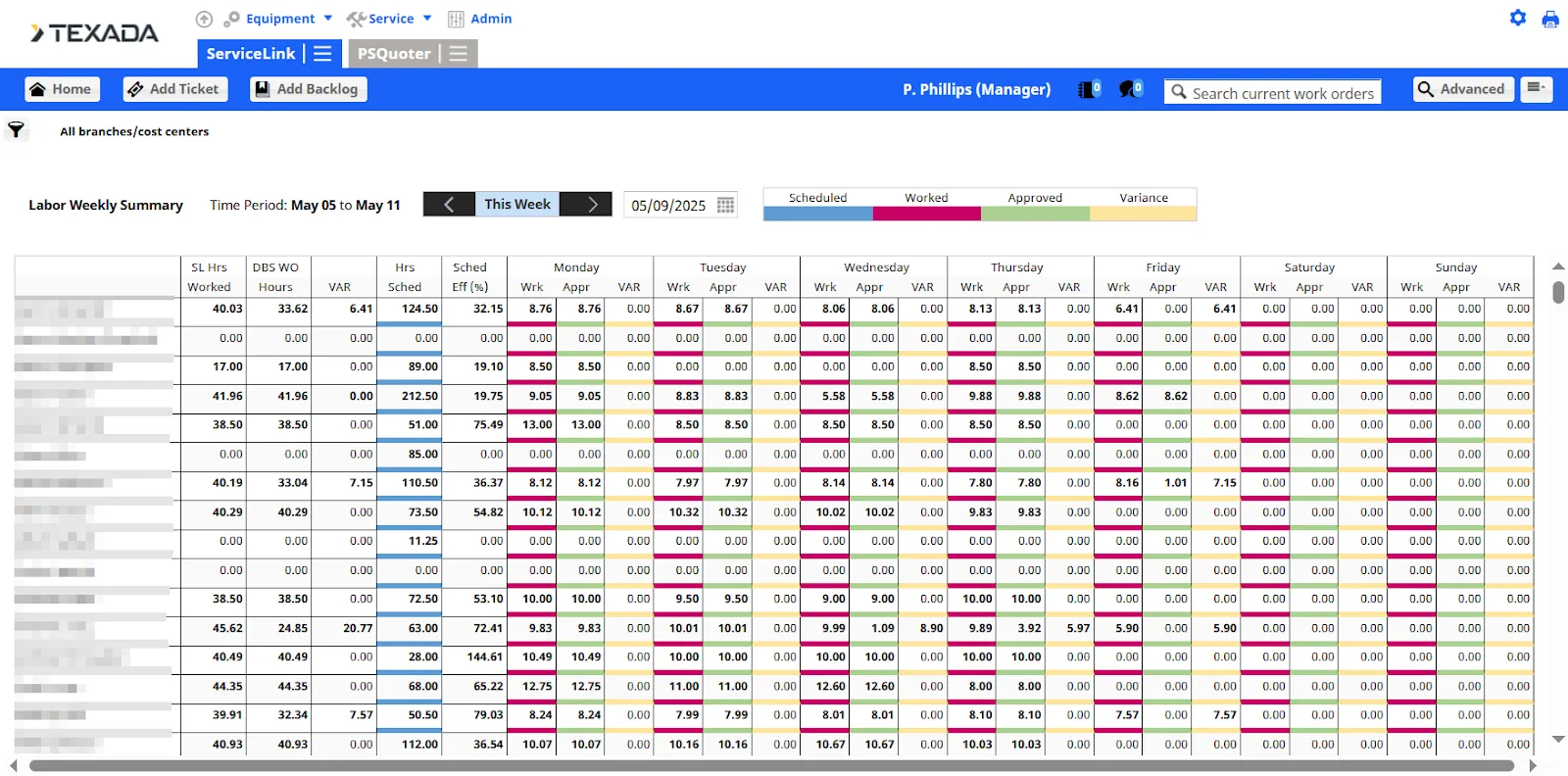The height and width of the screenshot is (776, 1568).
Task: Click the Add Backlog button
Action: pyautogui.click(x=307, y=89)
